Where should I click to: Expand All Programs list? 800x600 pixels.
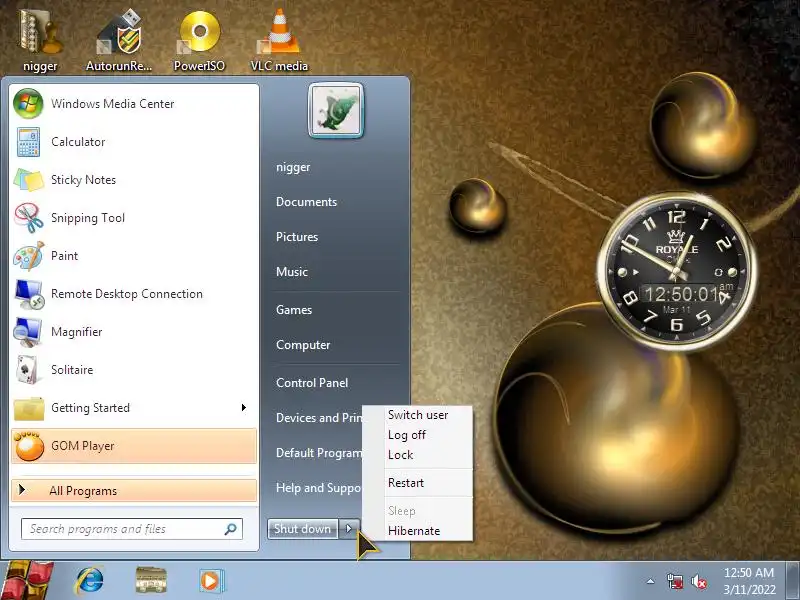click(134, 491)
